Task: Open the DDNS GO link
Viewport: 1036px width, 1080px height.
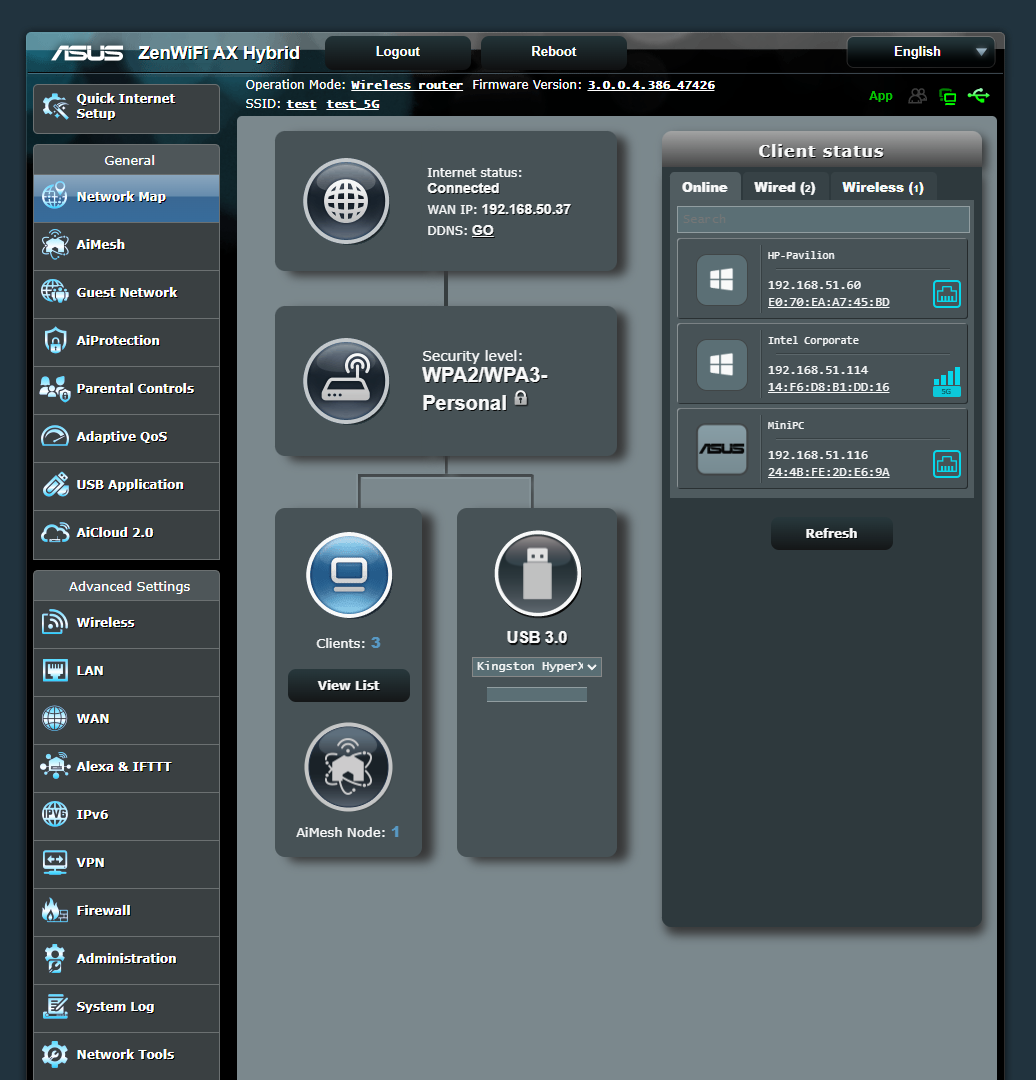Action: pyautogui.click(x=482, y=230)
